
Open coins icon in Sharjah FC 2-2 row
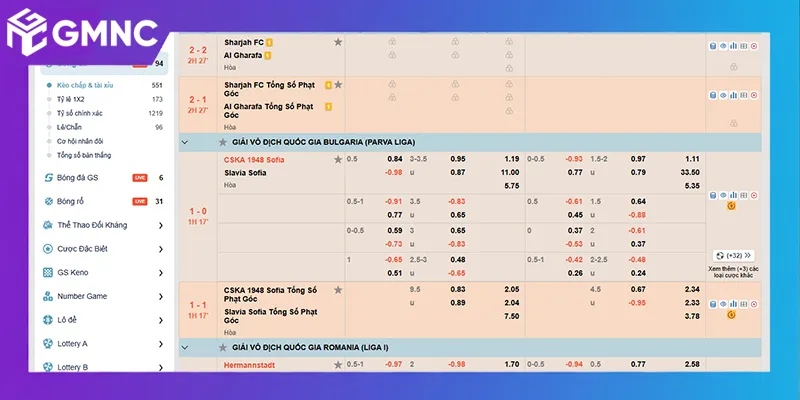pyautogui.click(x=713, y=46)
